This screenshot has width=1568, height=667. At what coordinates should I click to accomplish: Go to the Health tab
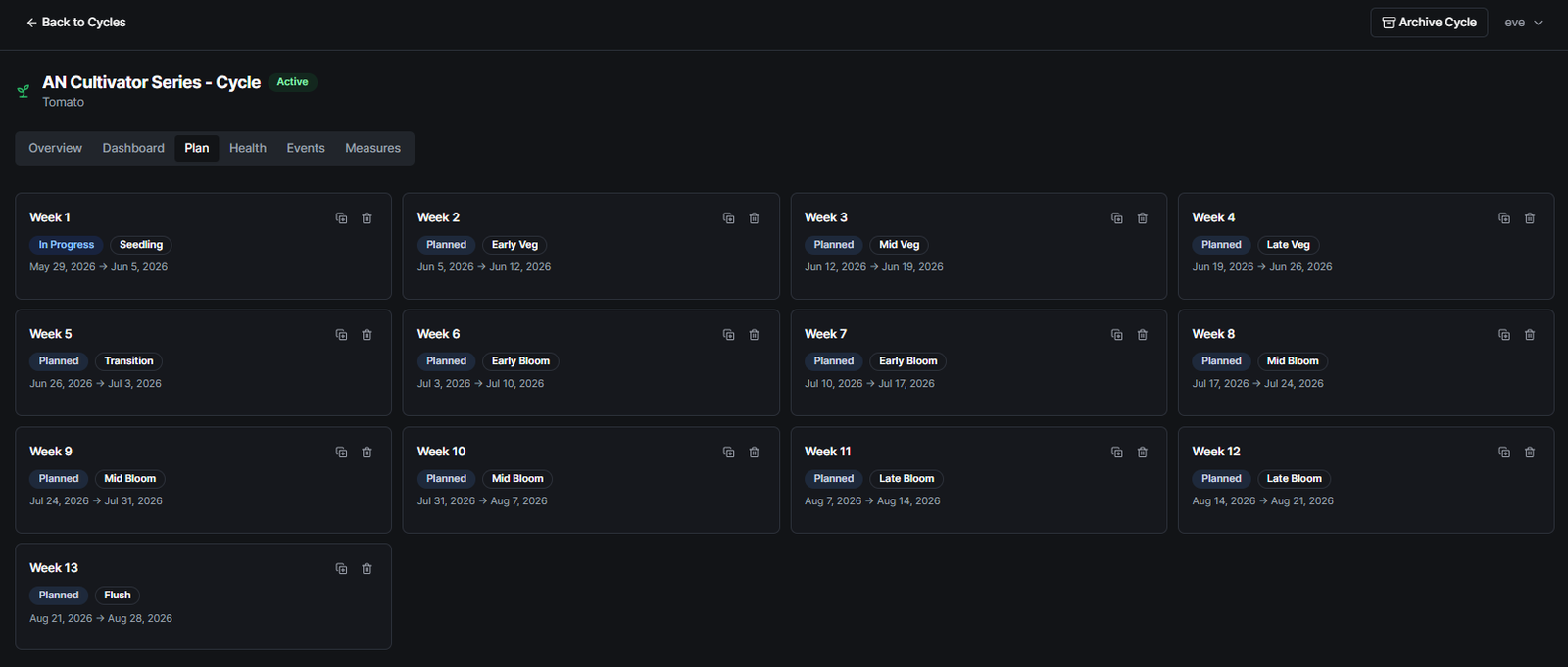[248, 148]
